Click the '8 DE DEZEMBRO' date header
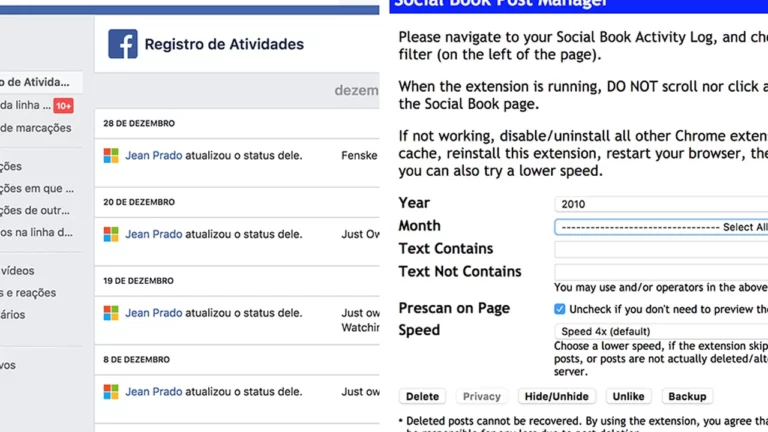768x432 pixels. (136, 360)
